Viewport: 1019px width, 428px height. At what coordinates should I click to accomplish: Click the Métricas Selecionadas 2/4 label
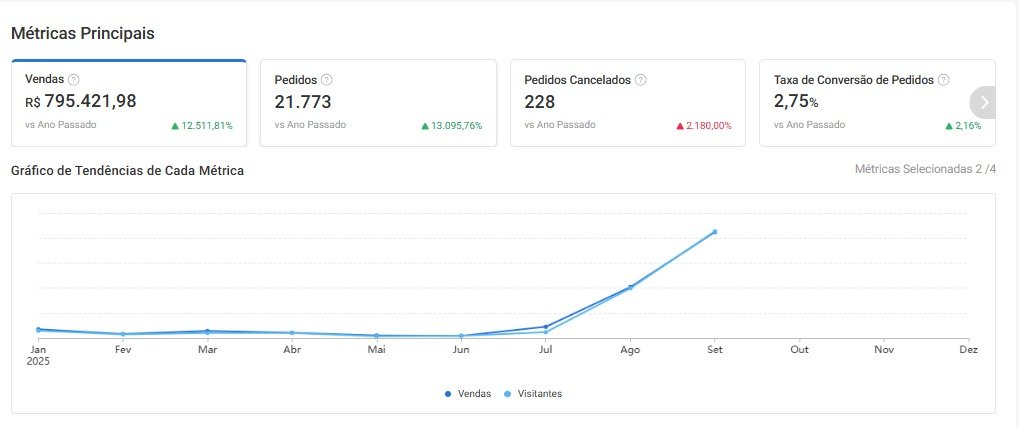click(925, 170)
